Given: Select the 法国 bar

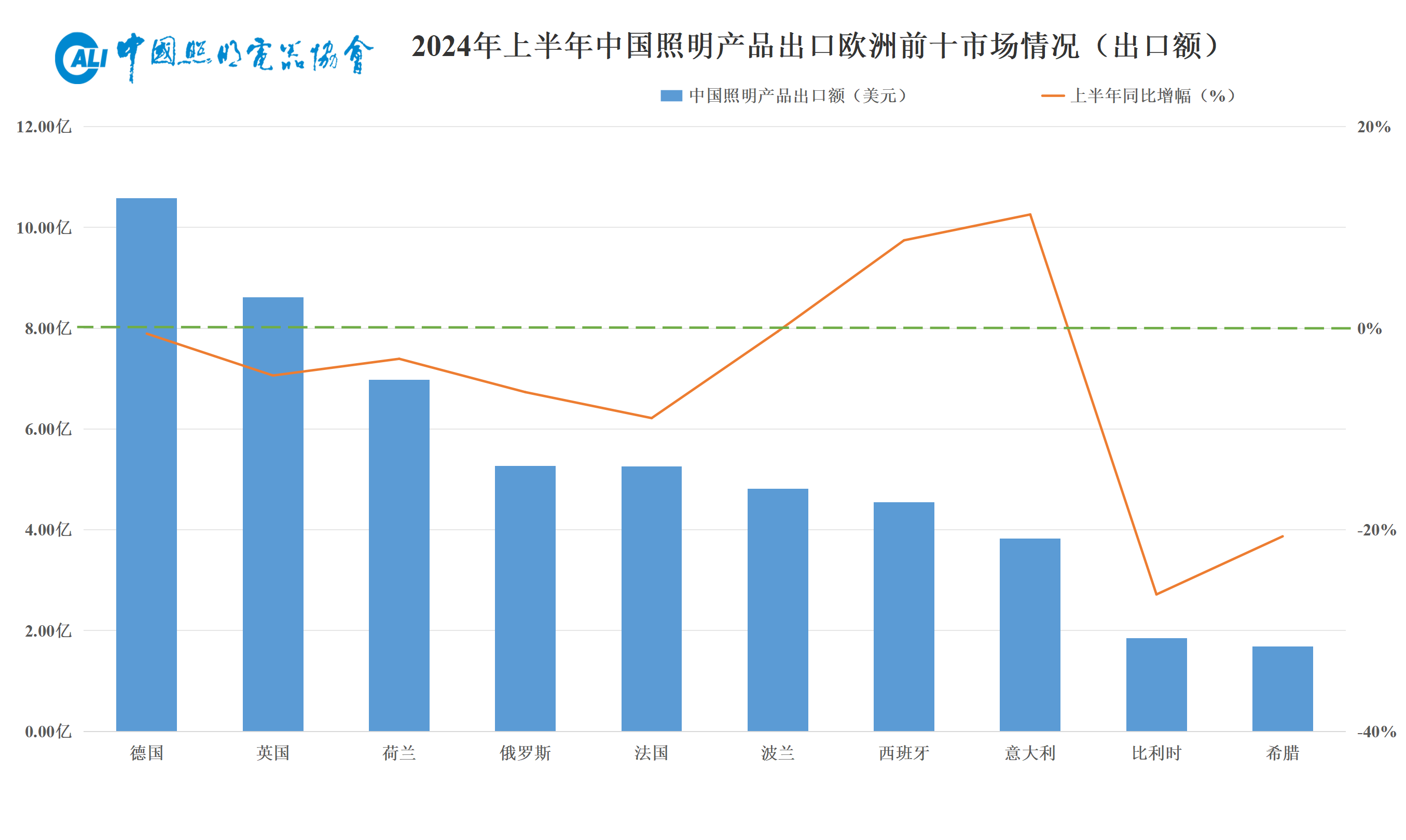Looking at the screenshot, I should click(652, 599).
